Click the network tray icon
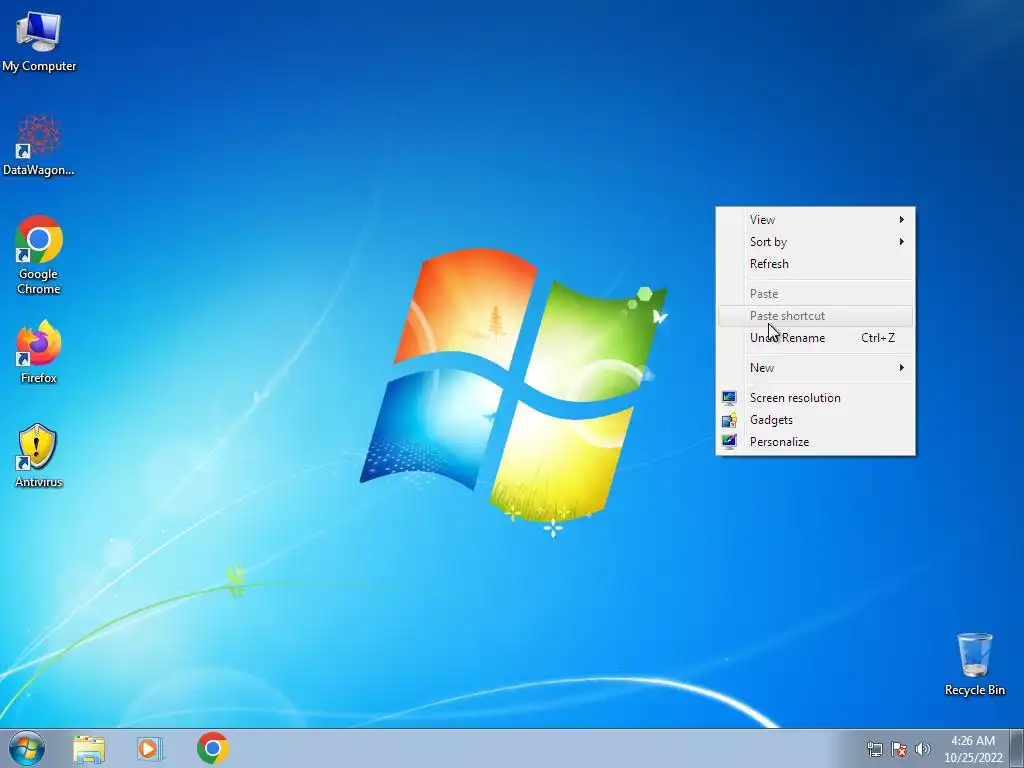Screen dimensions: 1024x768 coord(874,749)
